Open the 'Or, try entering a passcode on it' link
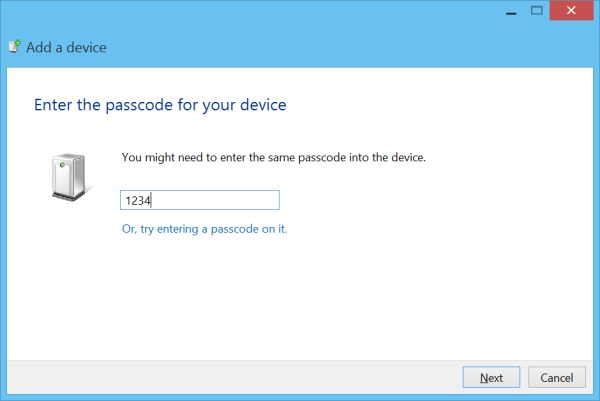 (x=204, y=229)
